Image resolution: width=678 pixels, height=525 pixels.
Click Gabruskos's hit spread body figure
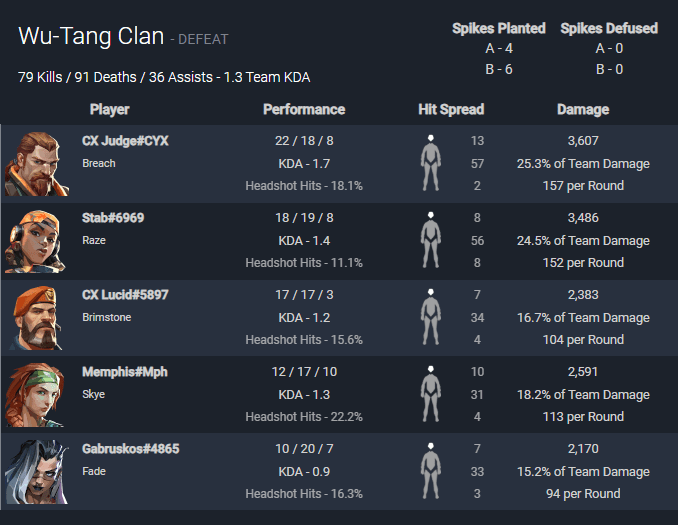(x=431, y=471)
